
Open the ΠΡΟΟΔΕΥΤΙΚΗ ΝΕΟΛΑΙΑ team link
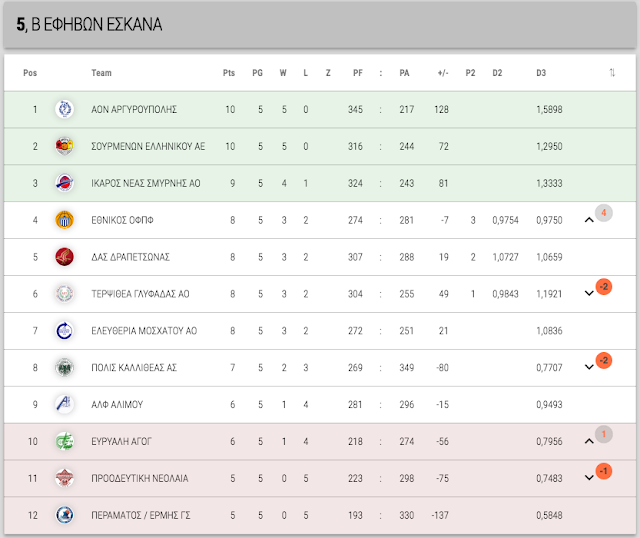click(x=140, y=478)
